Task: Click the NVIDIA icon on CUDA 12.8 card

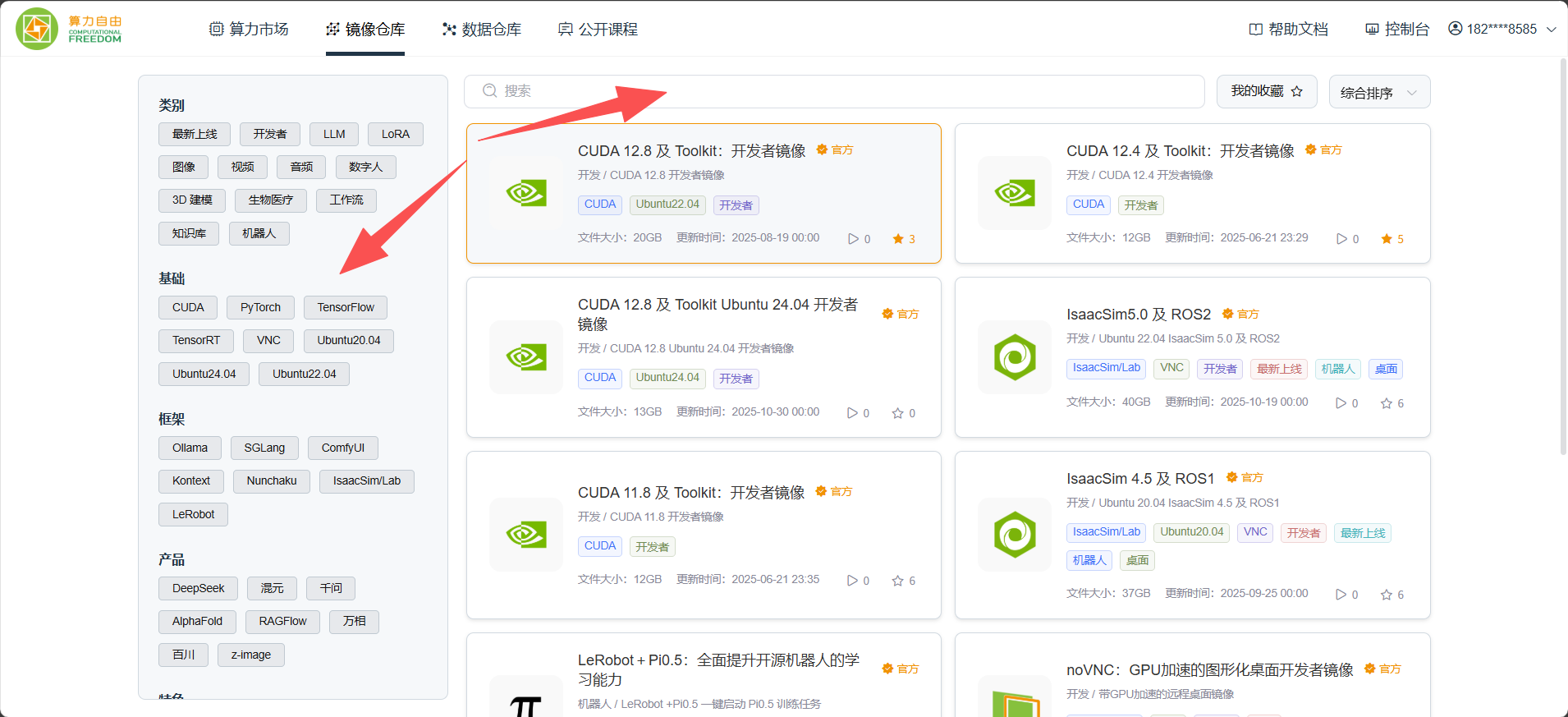Action: click(x=526, y=193)
